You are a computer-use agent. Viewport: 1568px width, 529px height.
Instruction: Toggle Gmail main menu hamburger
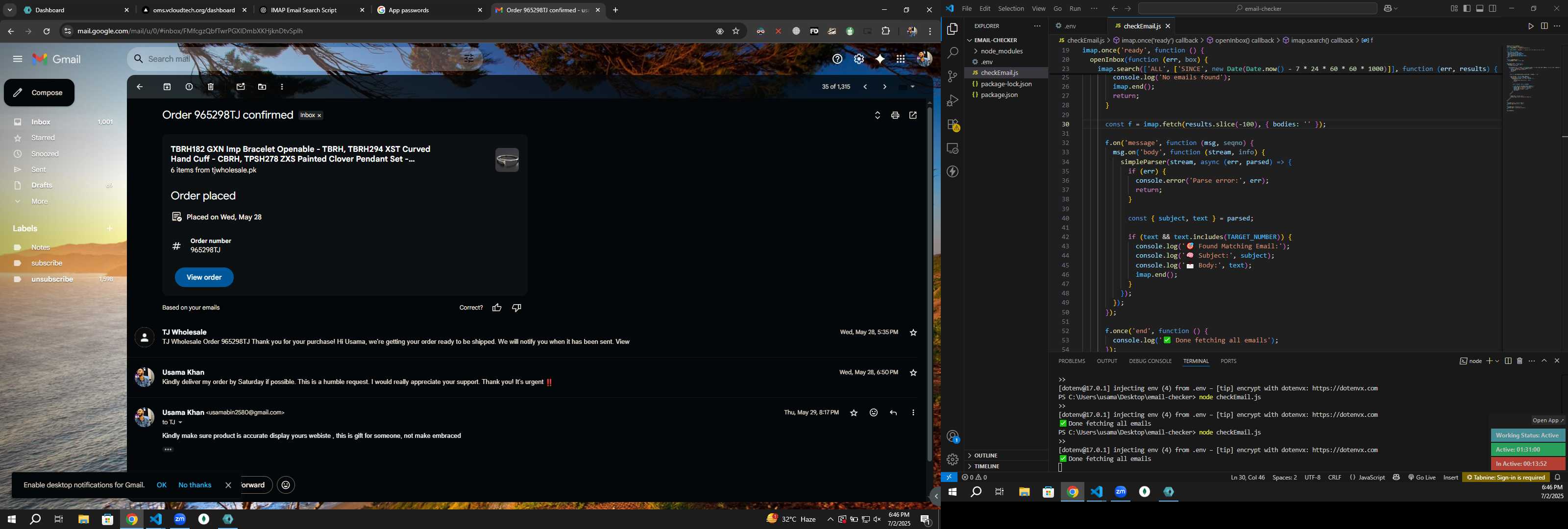[x=18, y=59]
